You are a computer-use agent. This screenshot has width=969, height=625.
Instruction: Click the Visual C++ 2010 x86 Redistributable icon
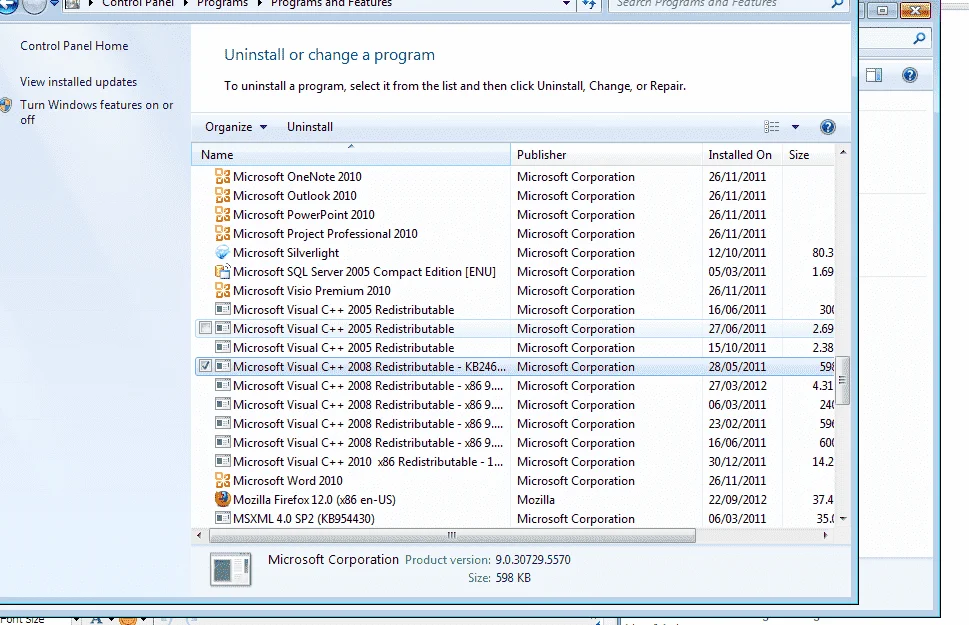[x=222, y=461]
